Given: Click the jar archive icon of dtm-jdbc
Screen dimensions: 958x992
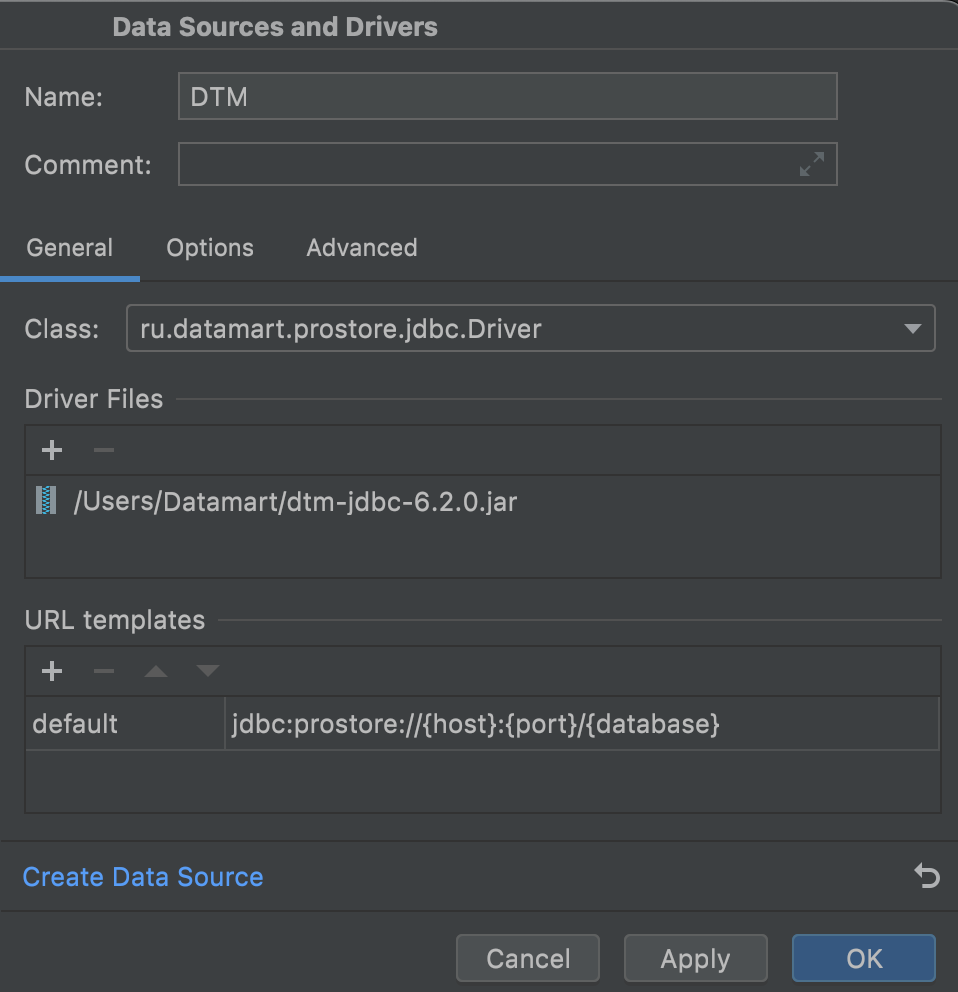Looking at the screenshot, I should (46, 501).
